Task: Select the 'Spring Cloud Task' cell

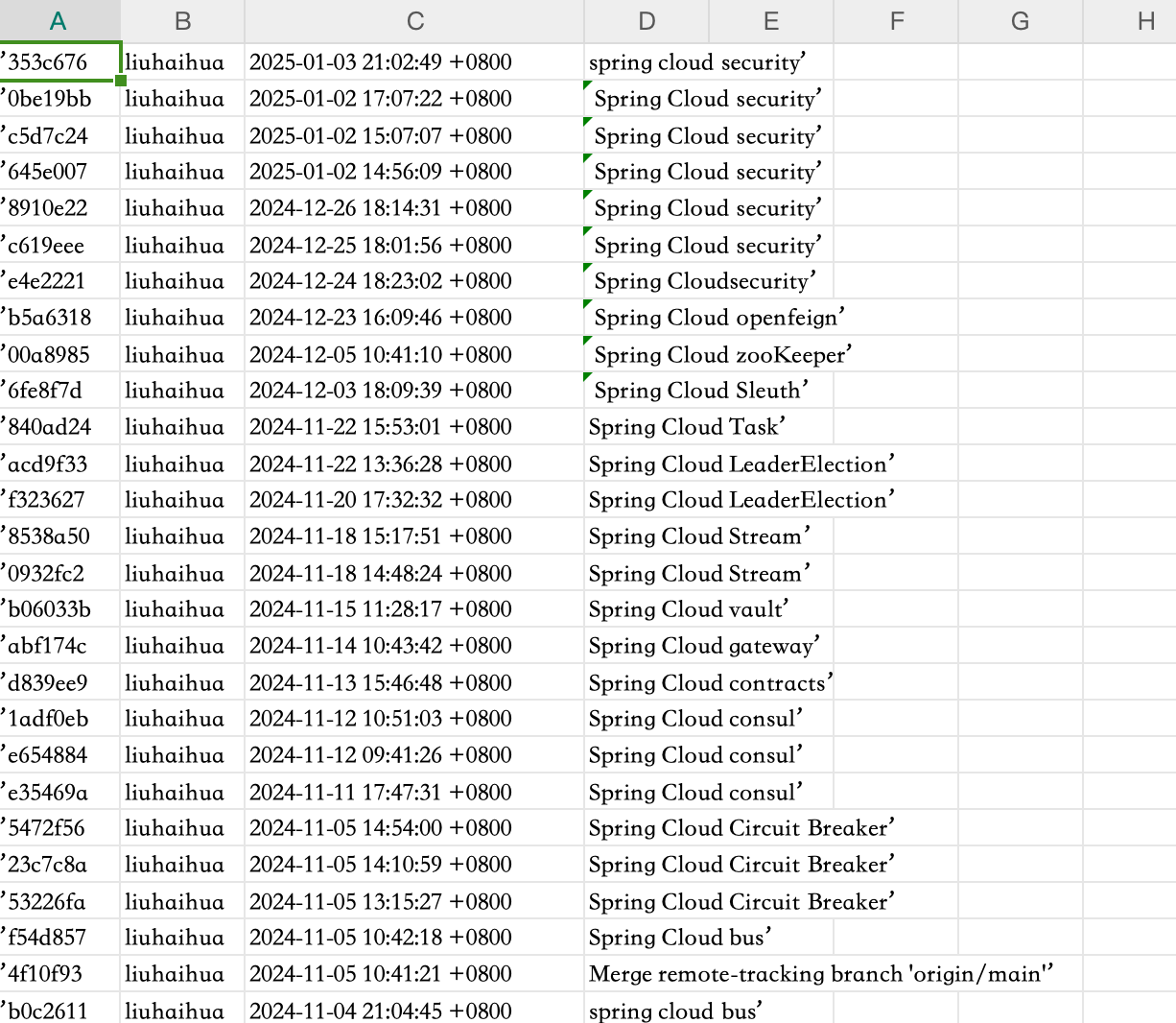Action: point(647,427)
